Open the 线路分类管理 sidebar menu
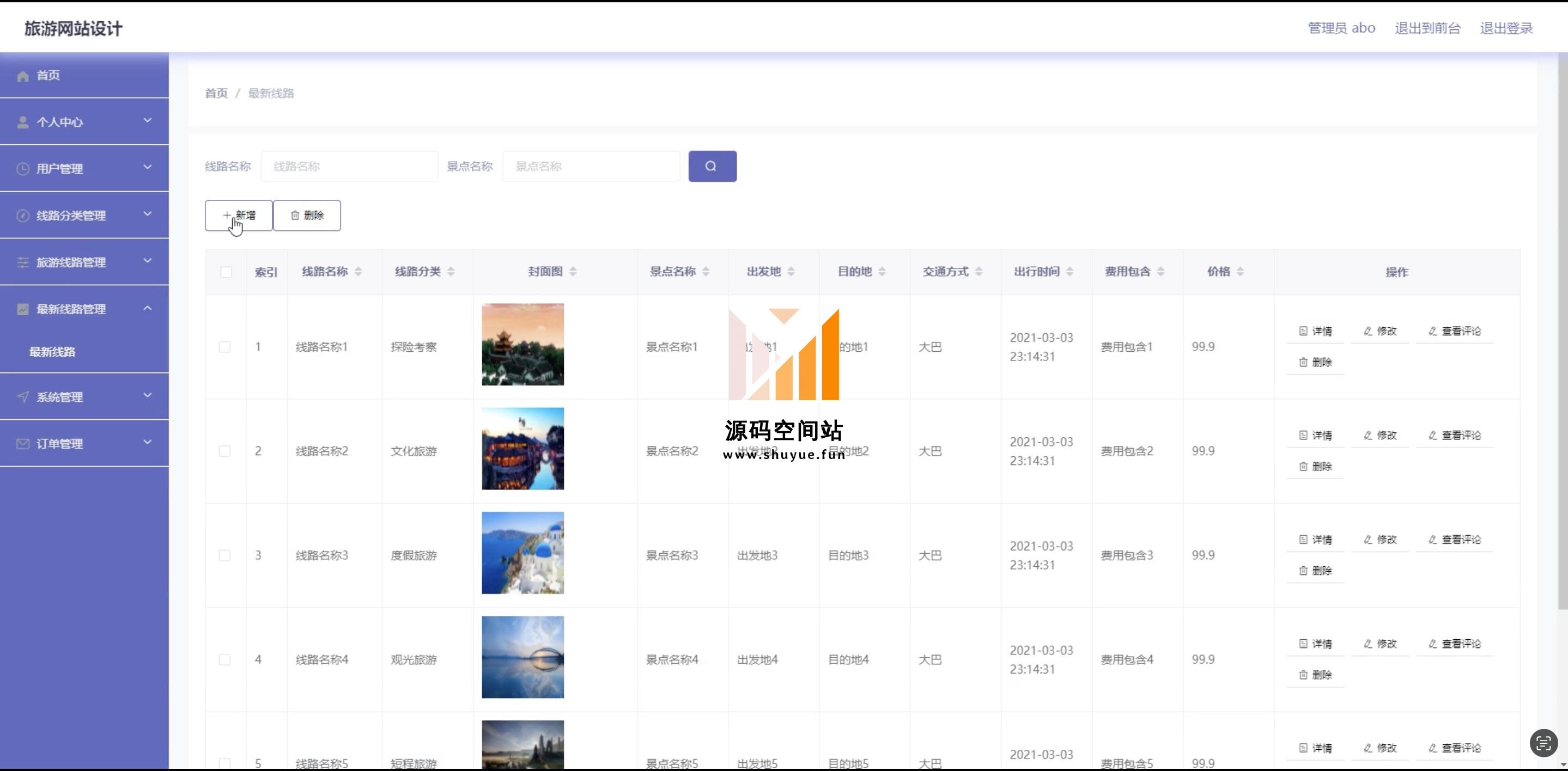This screenshot has width=1568, height=771. click(x=84, y=216)
